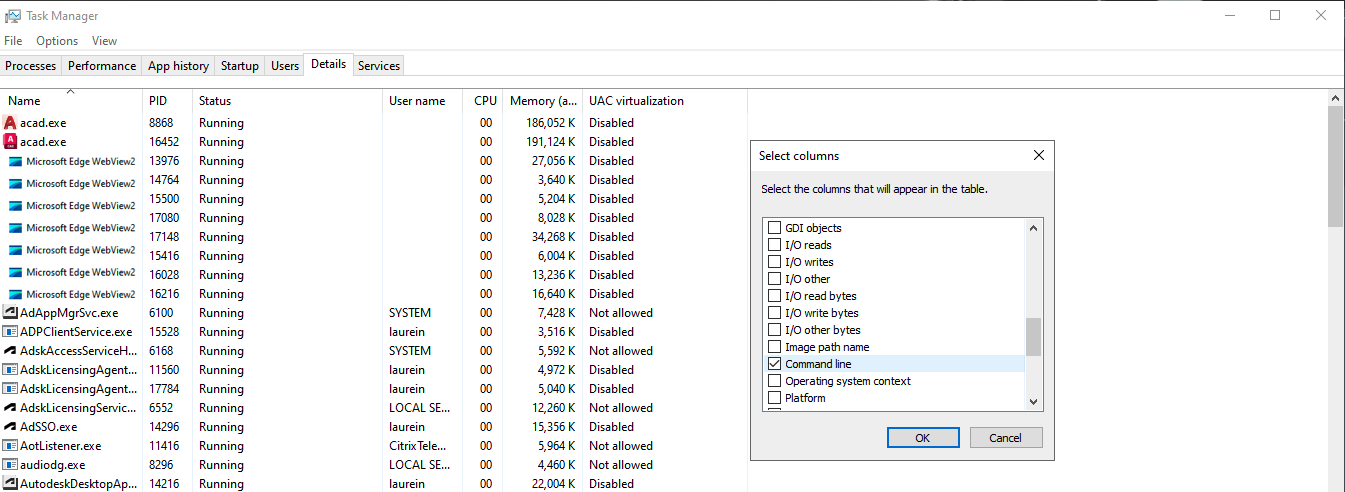Enable the Image path name column

click(774, 347)
